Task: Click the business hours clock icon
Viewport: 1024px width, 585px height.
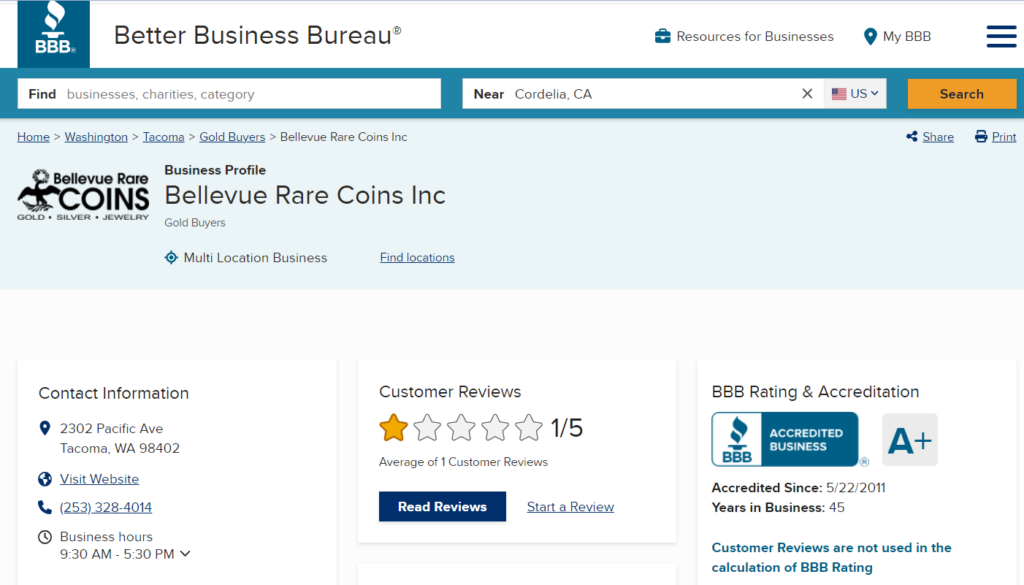Action: 44,537
